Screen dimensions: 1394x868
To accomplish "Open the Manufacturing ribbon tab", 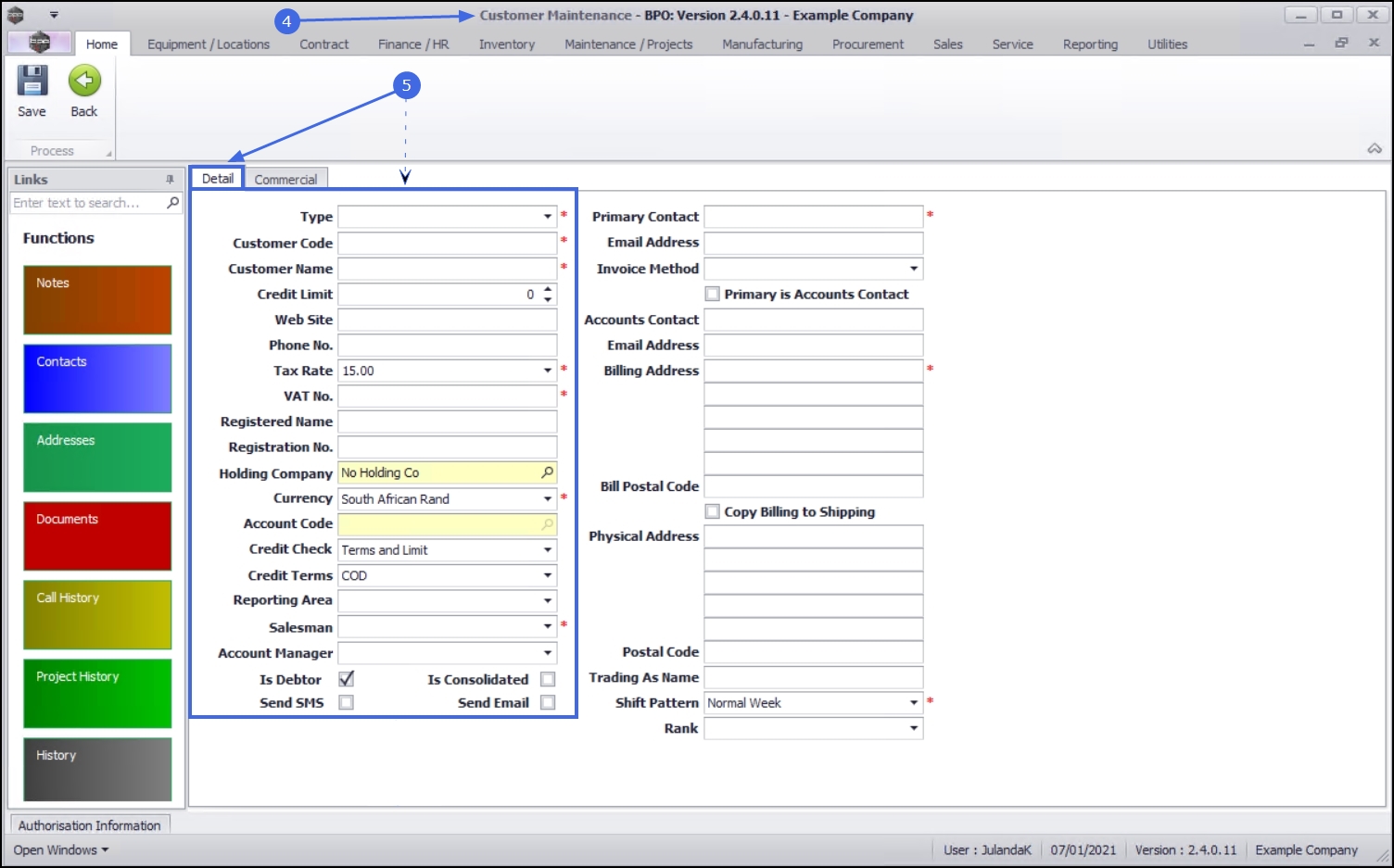I will click(x=763, y=44).
